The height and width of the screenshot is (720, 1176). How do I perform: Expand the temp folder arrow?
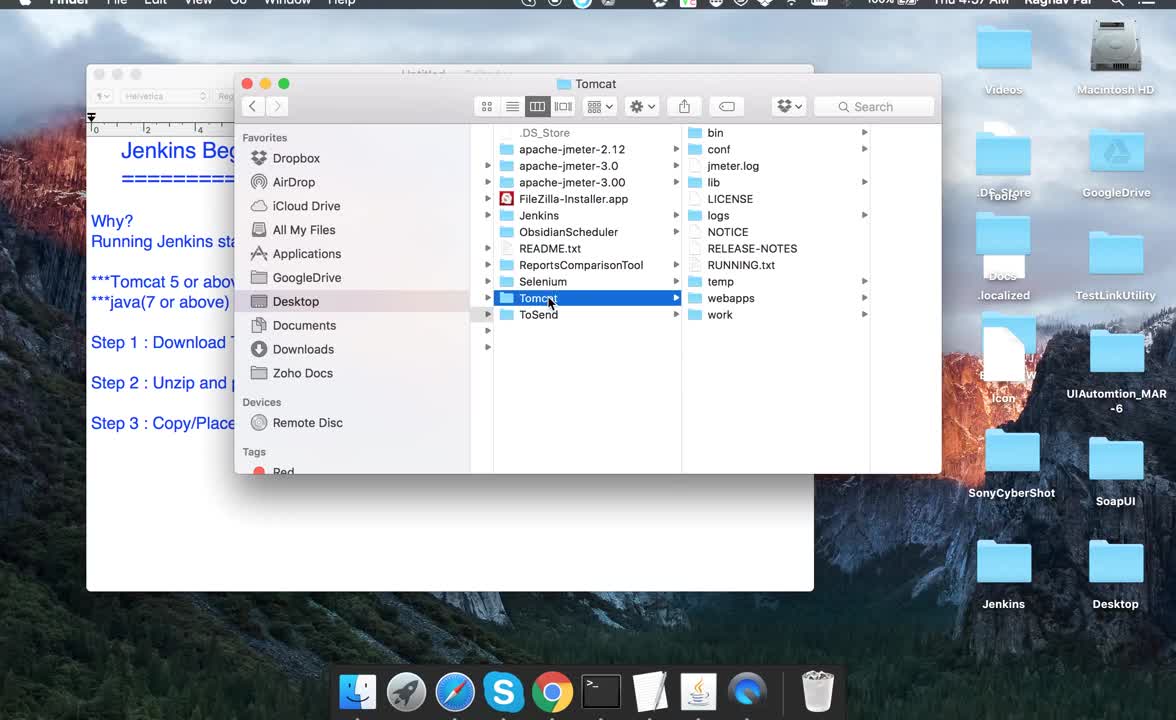(x=865, y=281)
